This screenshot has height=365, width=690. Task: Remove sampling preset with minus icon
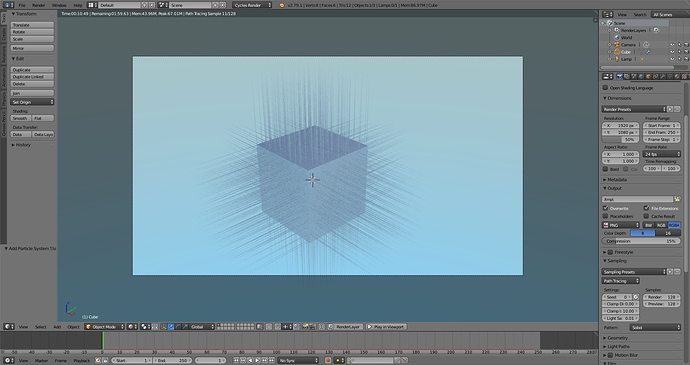coord(677,272)
